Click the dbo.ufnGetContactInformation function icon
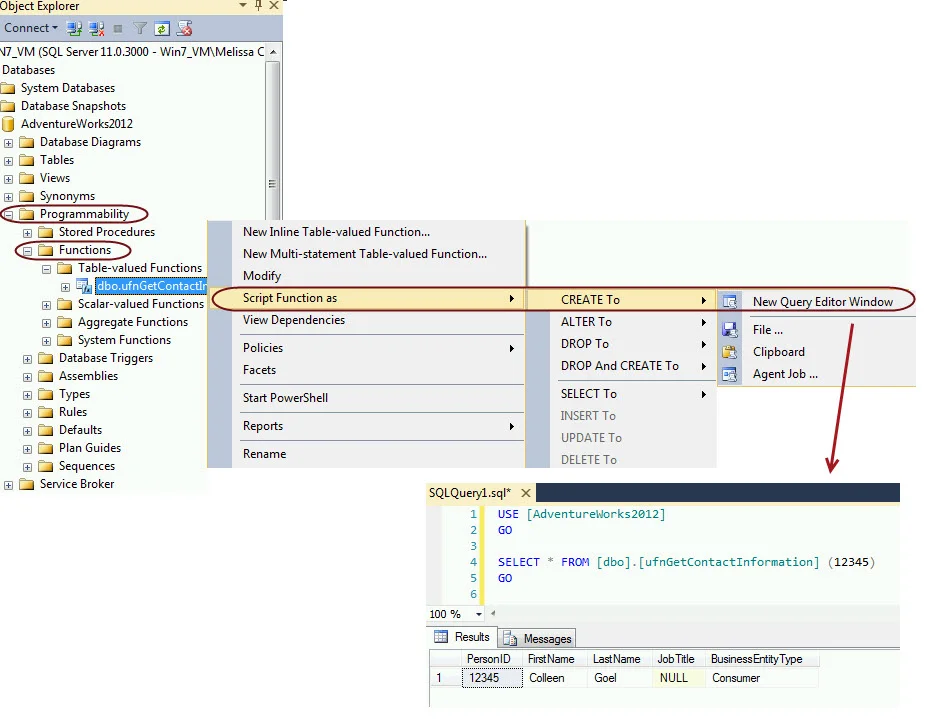Viewport: 927px width, 719px height. click(x=84, y=287)
